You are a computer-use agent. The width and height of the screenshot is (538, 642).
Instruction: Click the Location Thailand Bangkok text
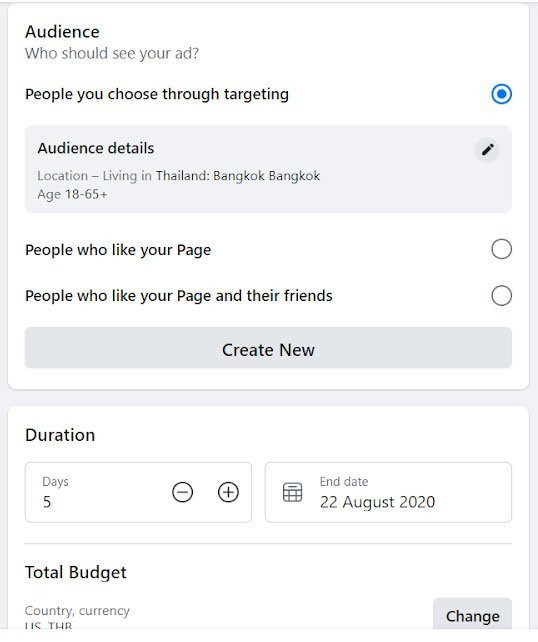pos(179,176)
